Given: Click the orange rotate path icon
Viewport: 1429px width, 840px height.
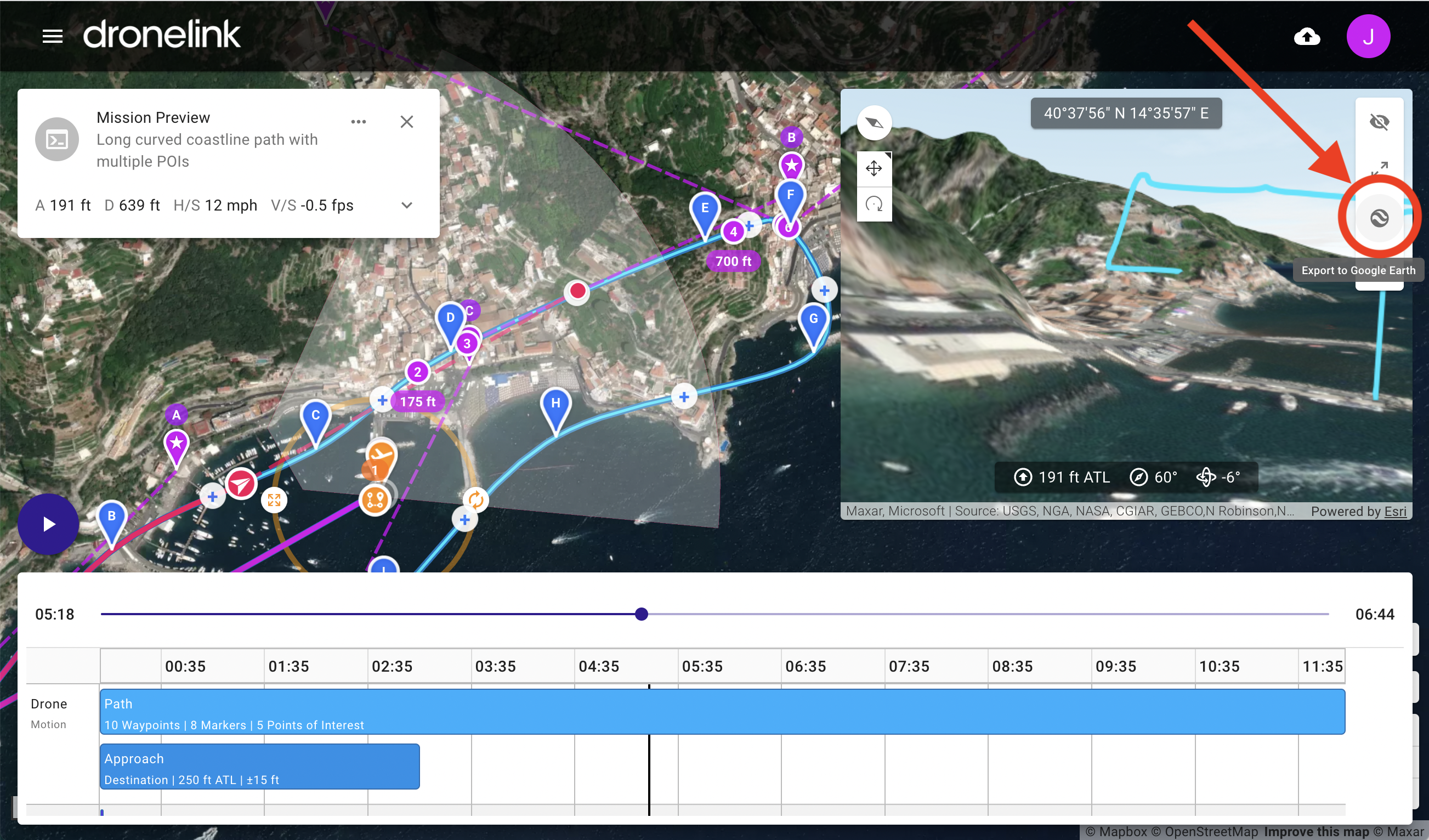Looking at the screenshot, I should pos(476,500).
